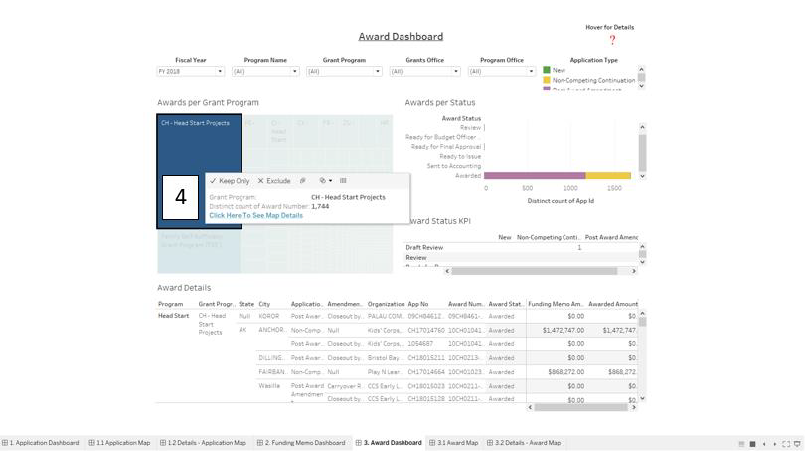Click Exclude in the tooltip

pyautogui.click(x=273, y=181)
